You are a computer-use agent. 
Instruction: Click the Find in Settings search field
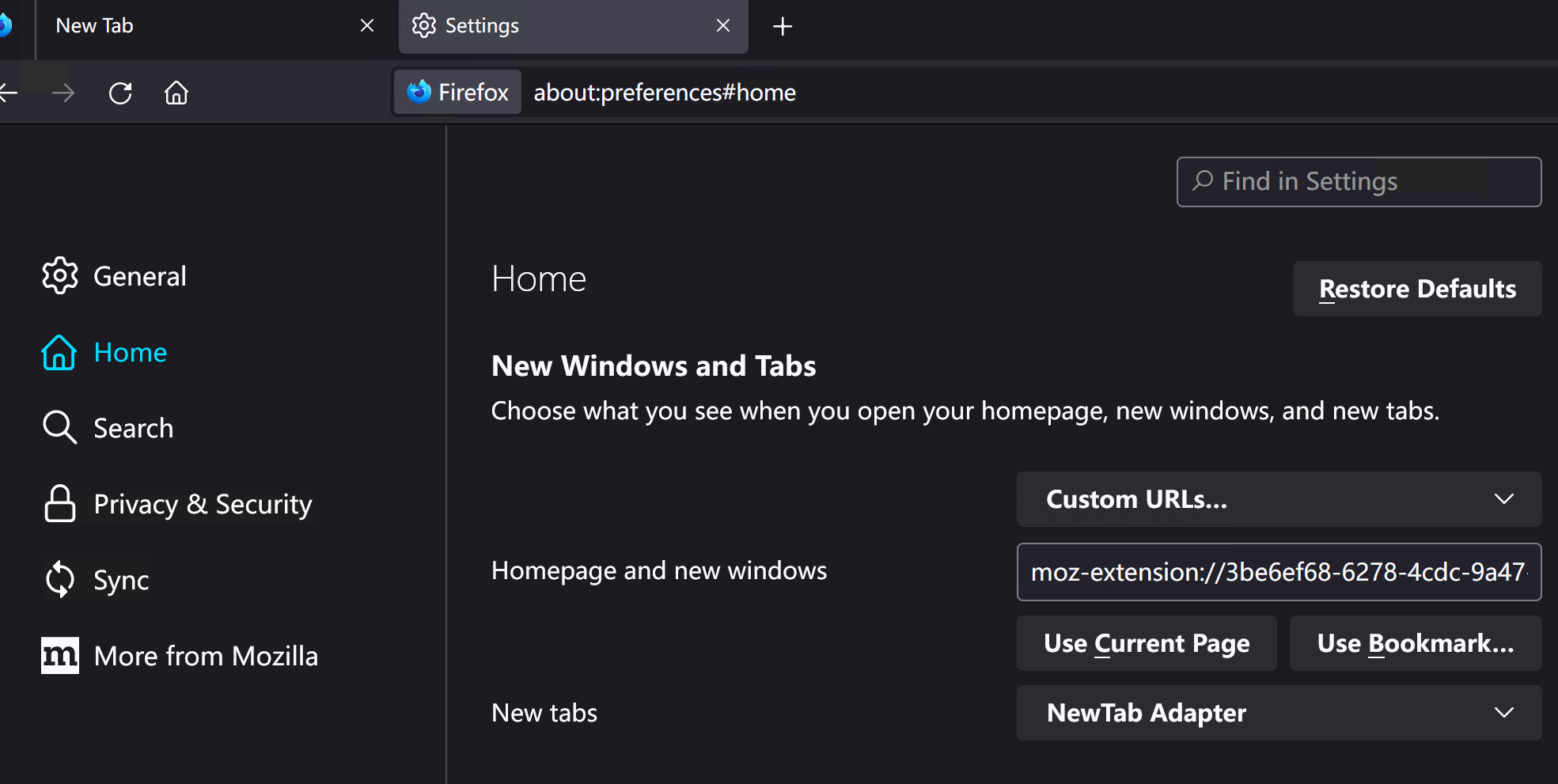[1359, 182]
